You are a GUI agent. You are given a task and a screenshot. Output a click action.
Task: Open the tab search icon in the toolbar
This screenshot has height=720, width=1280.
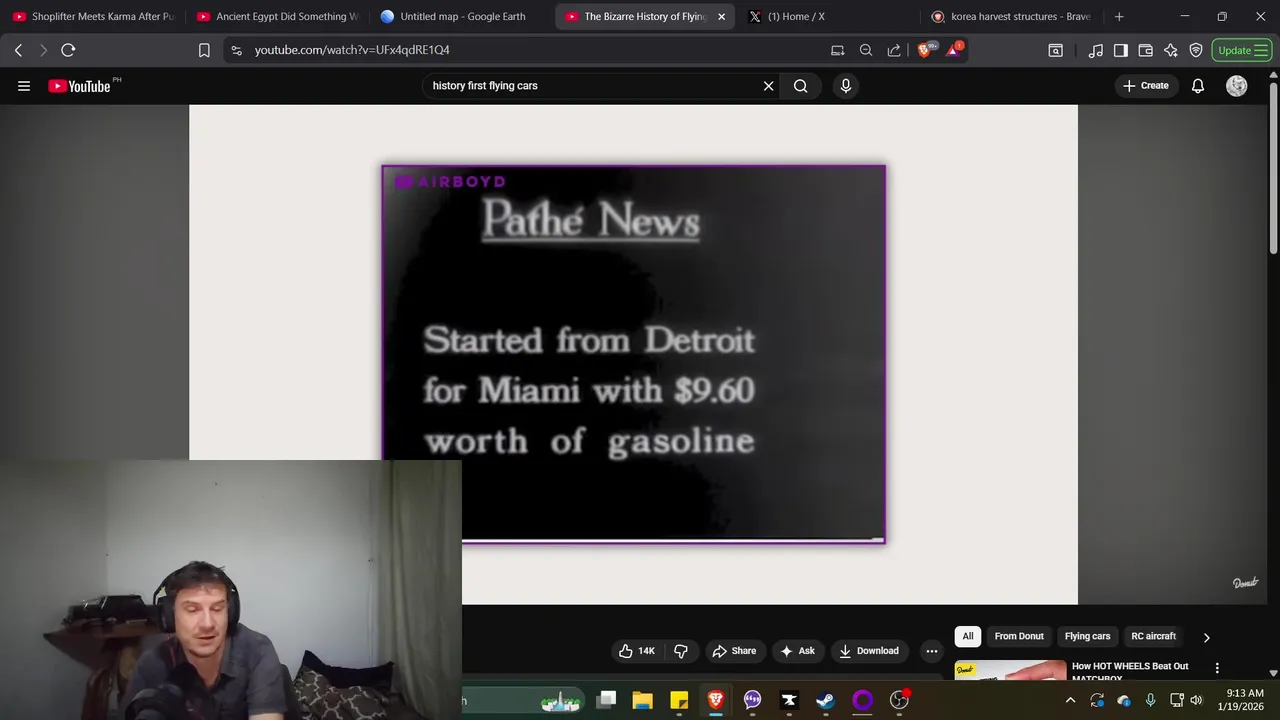pos(1055,50)
